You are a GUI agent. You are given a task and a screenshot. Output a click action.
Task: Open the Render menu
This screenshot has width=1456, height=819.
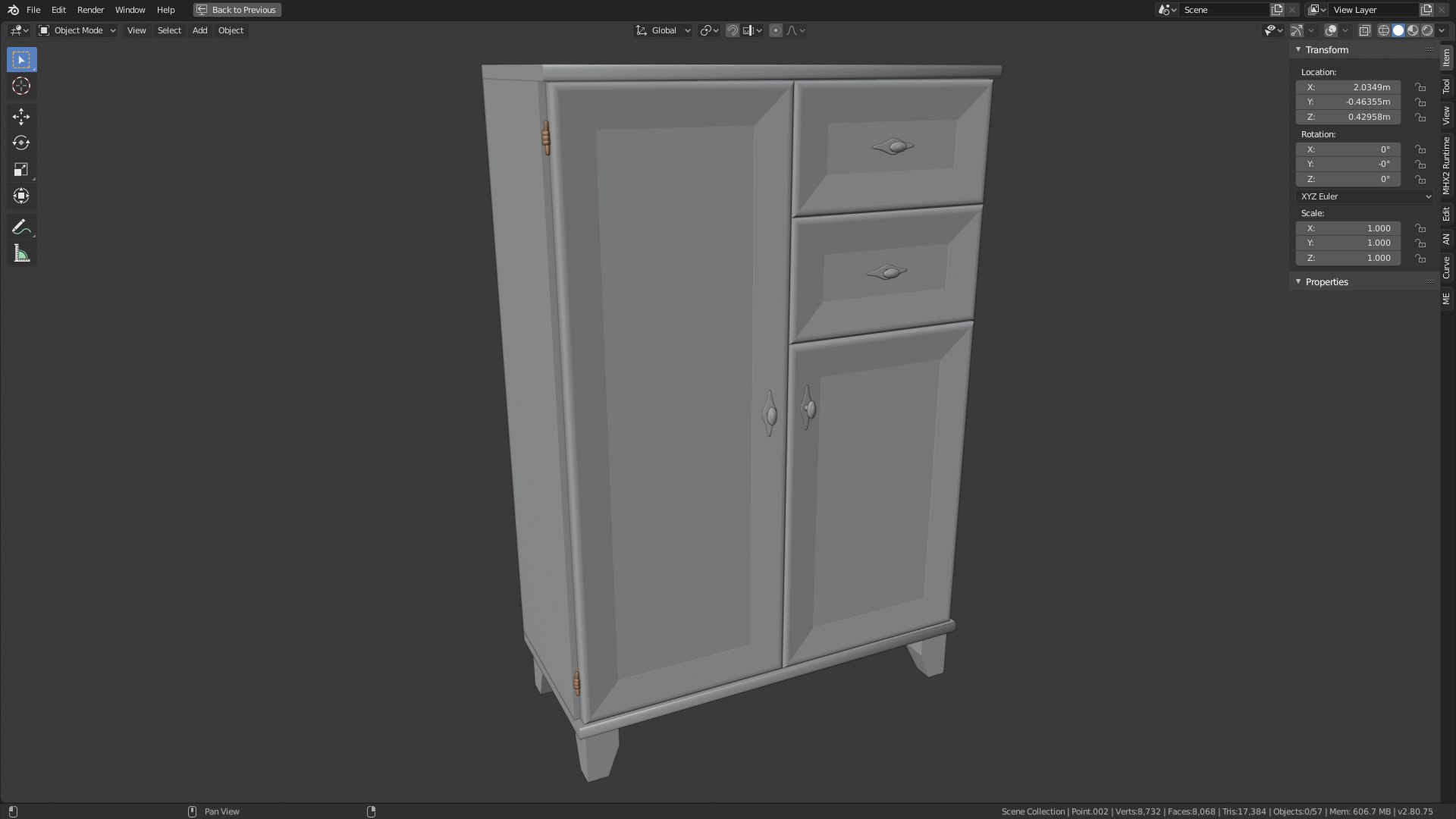pyautogui.click(x=90, y=10)
